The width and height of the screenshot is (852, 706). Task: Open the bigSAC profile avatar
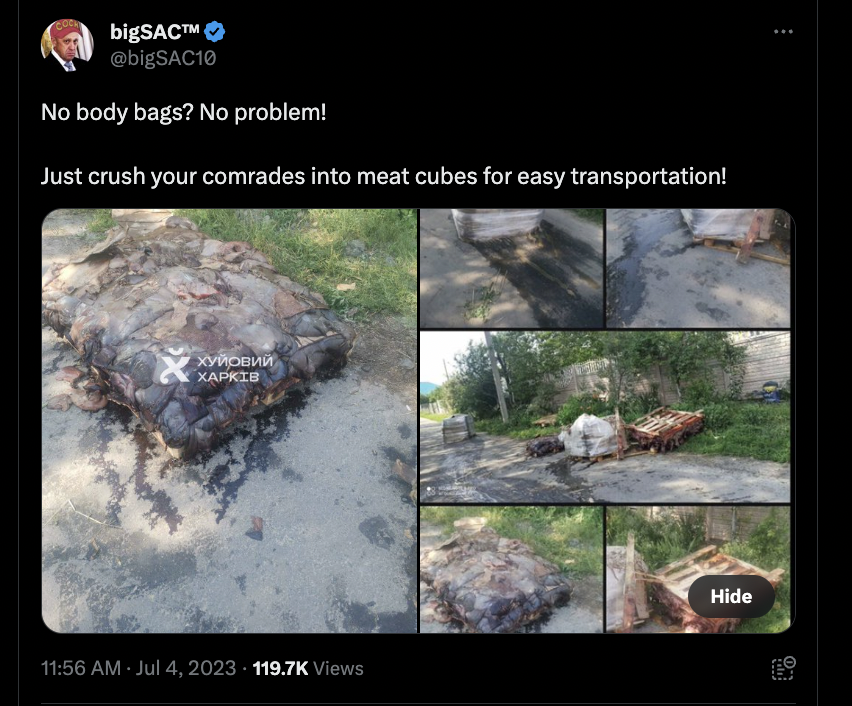[67, 45]
